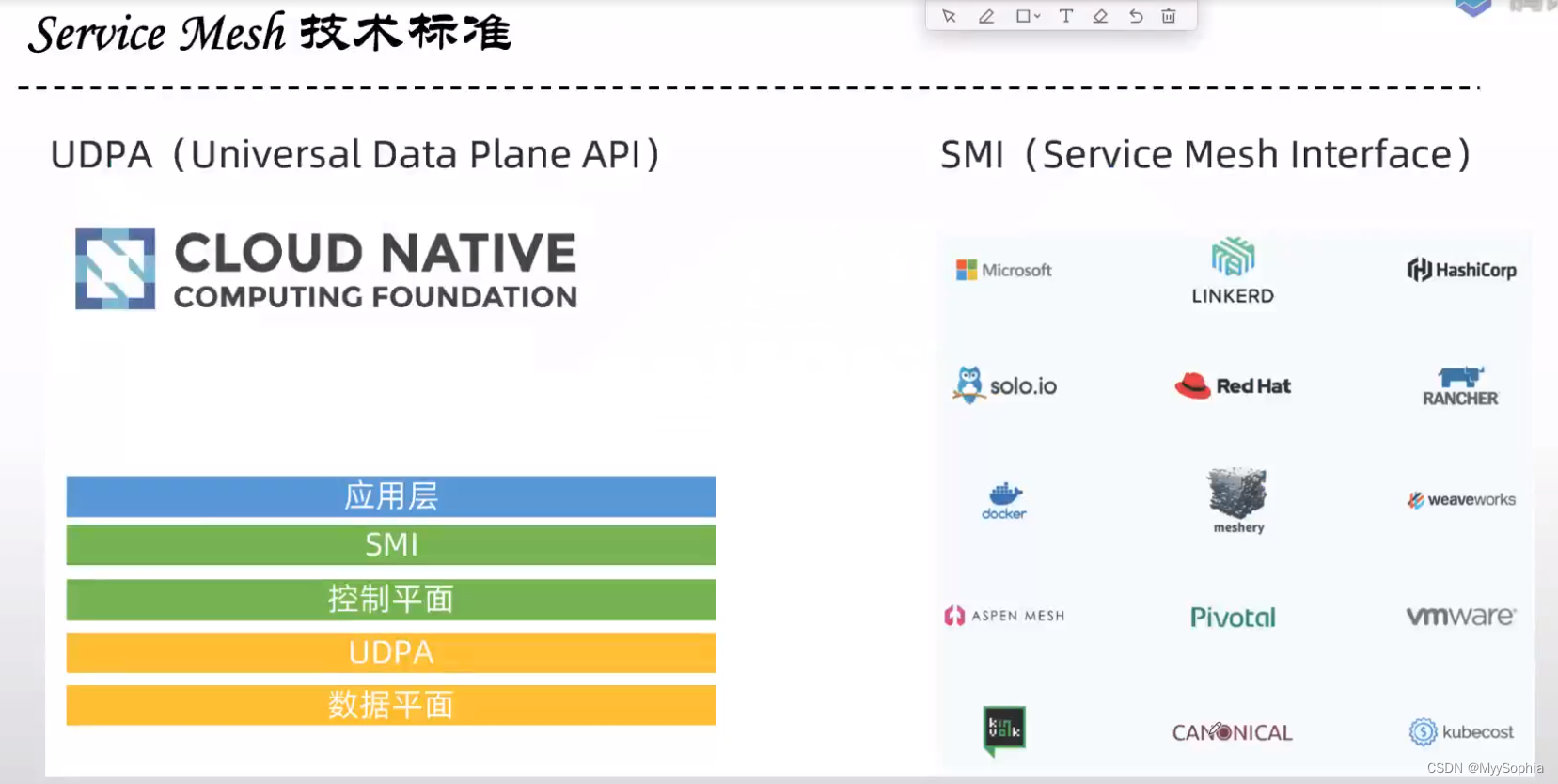Click the orange 数据平面 layer bar
This screenshot has height=784, width=1558.
(391, 705)
